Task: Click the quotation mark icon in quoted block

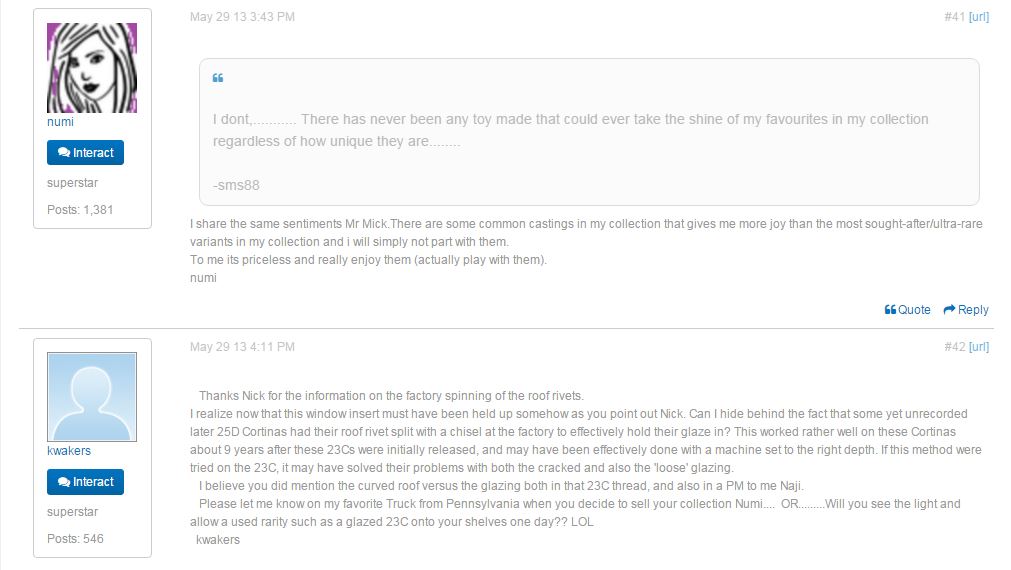Action: [218, 79]
